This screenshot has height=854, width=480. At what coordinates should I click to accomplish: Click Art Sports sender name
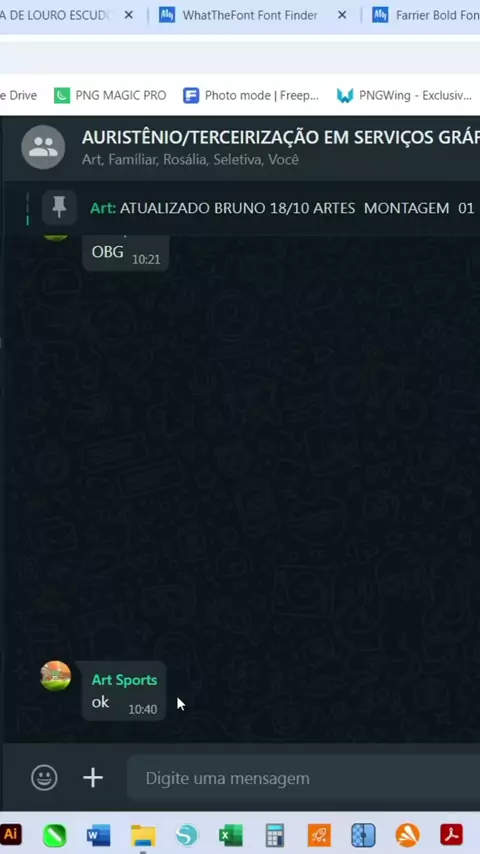[x=124, y=680]
